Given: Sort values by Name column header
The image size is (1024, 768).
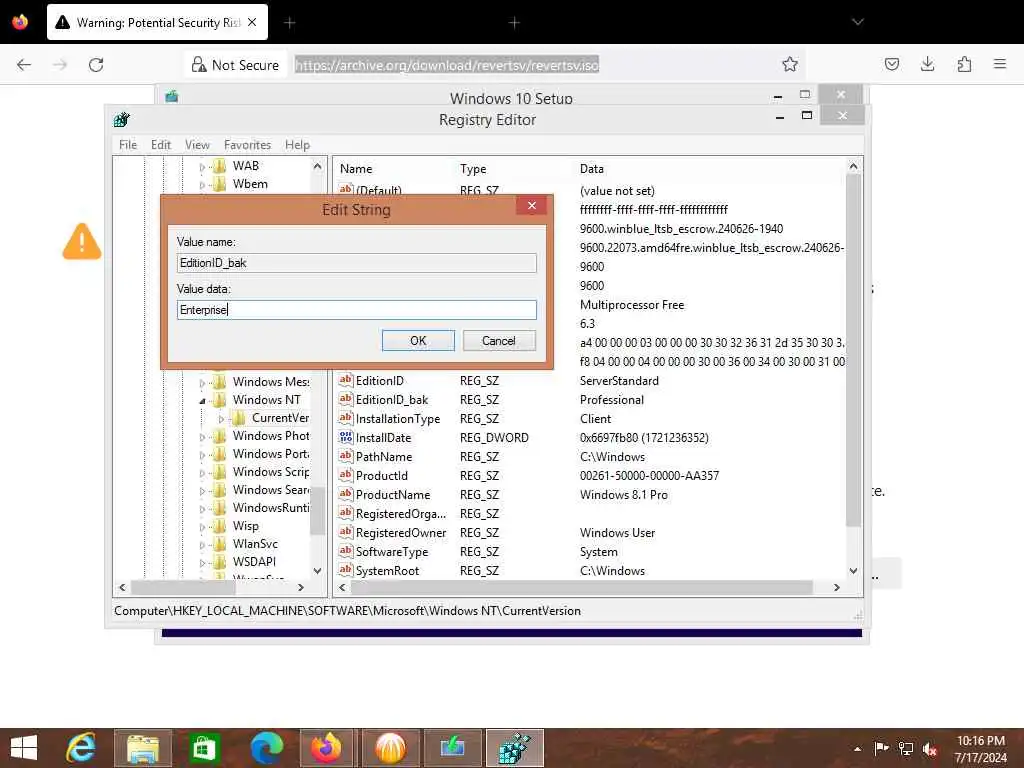Looking at the screenshot, I should (x=356, y=168).
